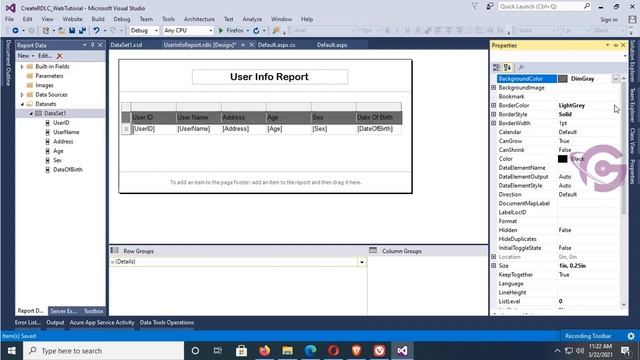Viewport: 640px width, 360px height.
Task: Expand the Built-in Fields node
Action: 22,67
